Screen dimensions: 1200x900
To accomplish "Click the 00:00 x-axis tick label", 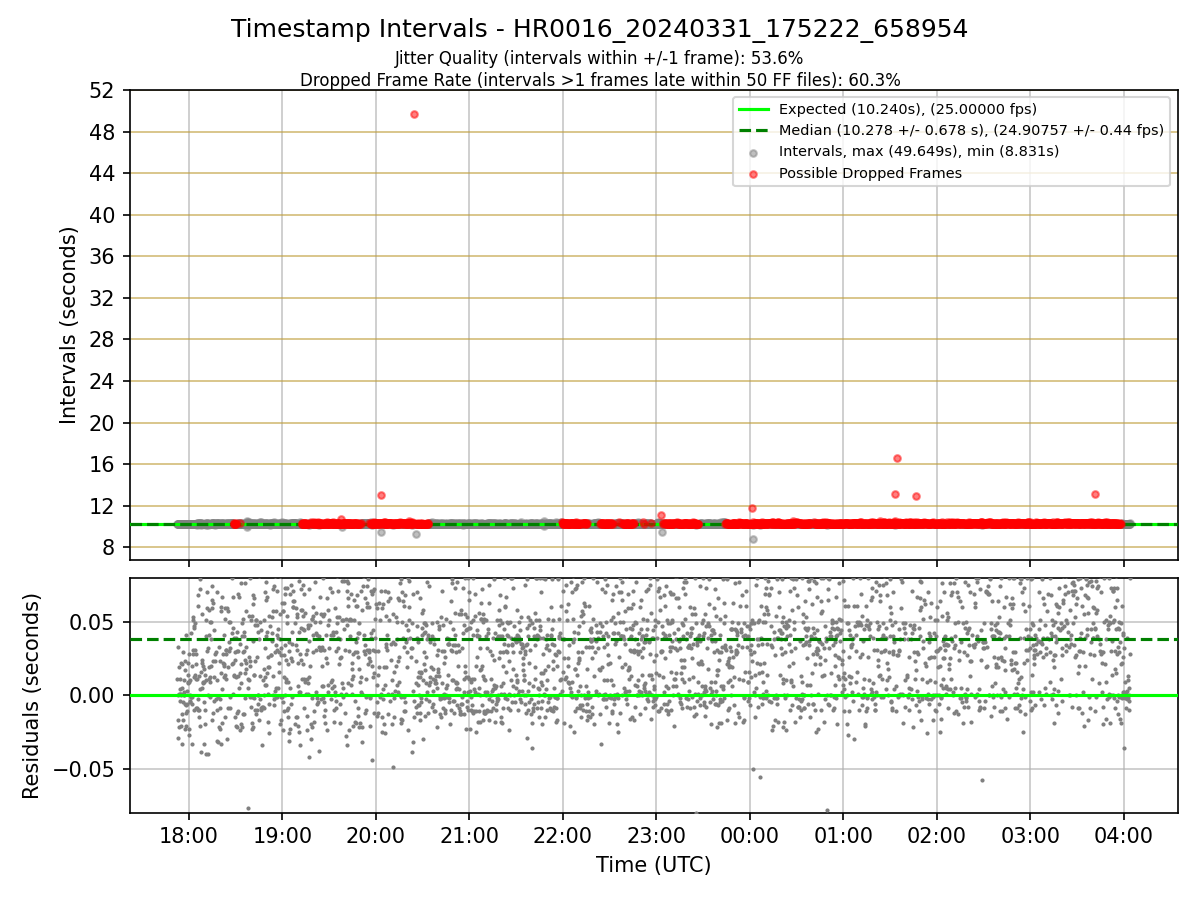I will (x=750, y=834).
